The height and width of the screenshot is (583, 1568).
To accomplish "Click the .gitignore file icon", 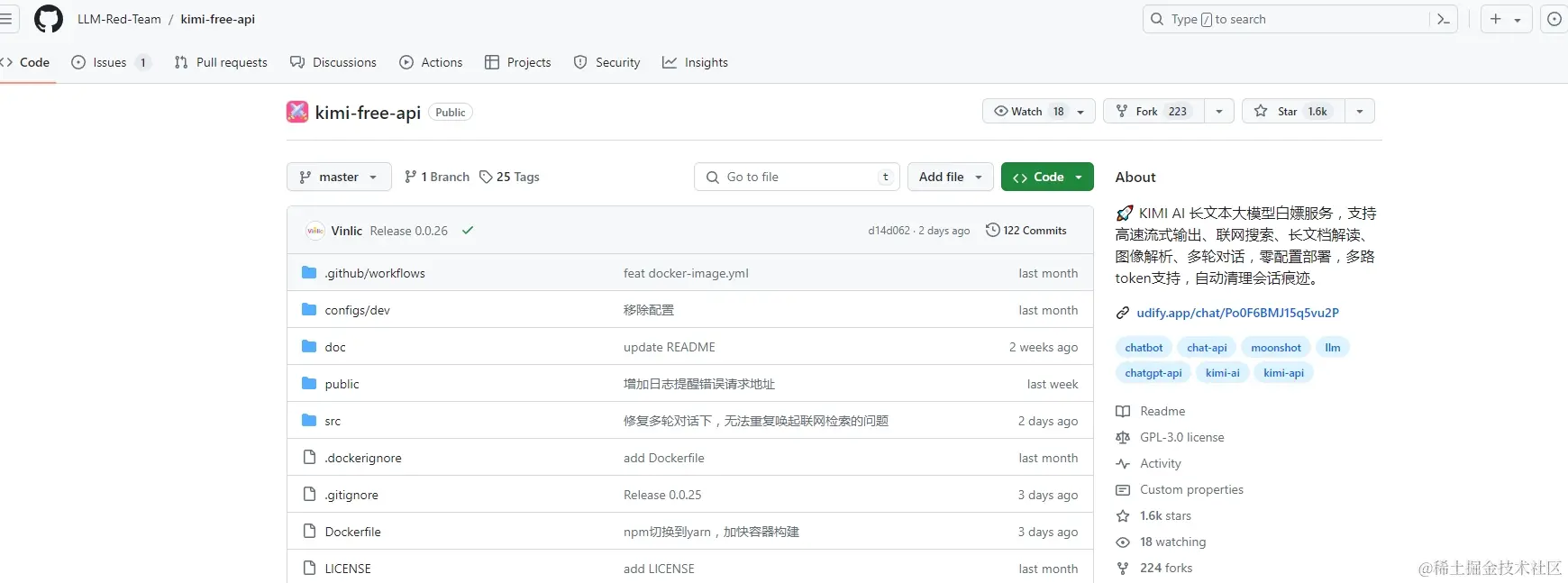I will (x=309, y=494).
